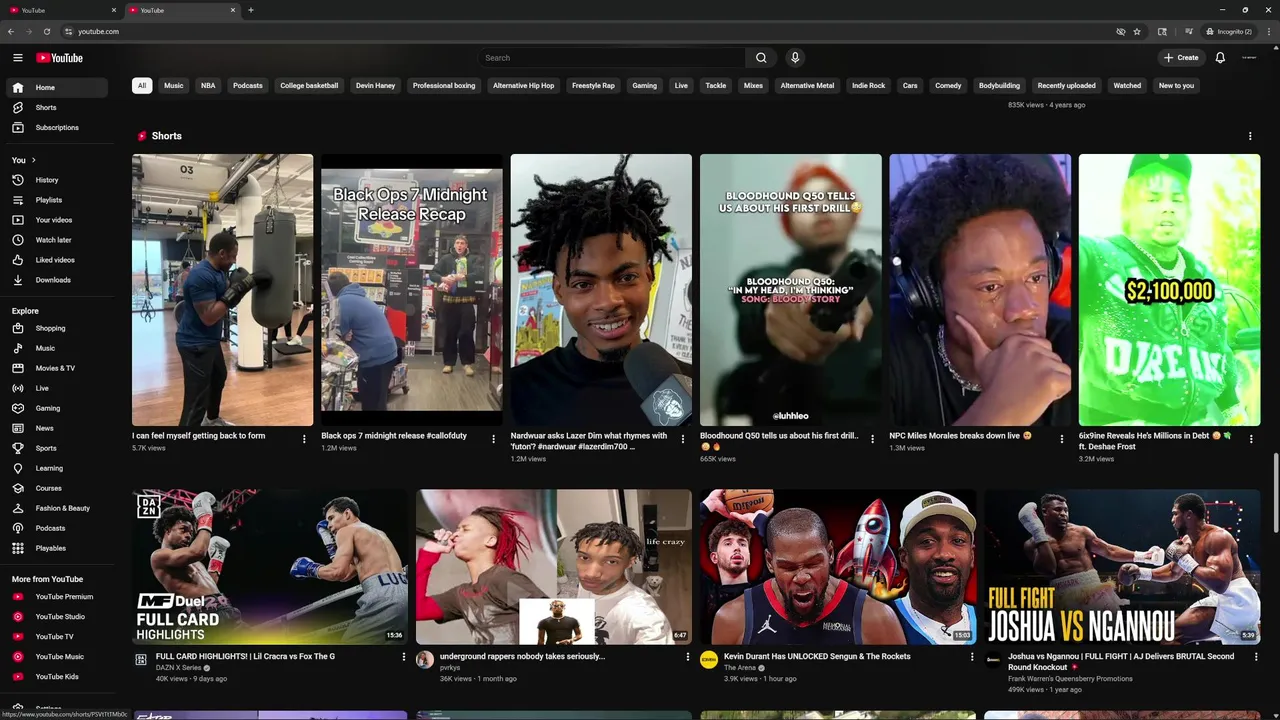Select the Freestyle Rap chip
1280x720 pixels.
coord(593,85)
